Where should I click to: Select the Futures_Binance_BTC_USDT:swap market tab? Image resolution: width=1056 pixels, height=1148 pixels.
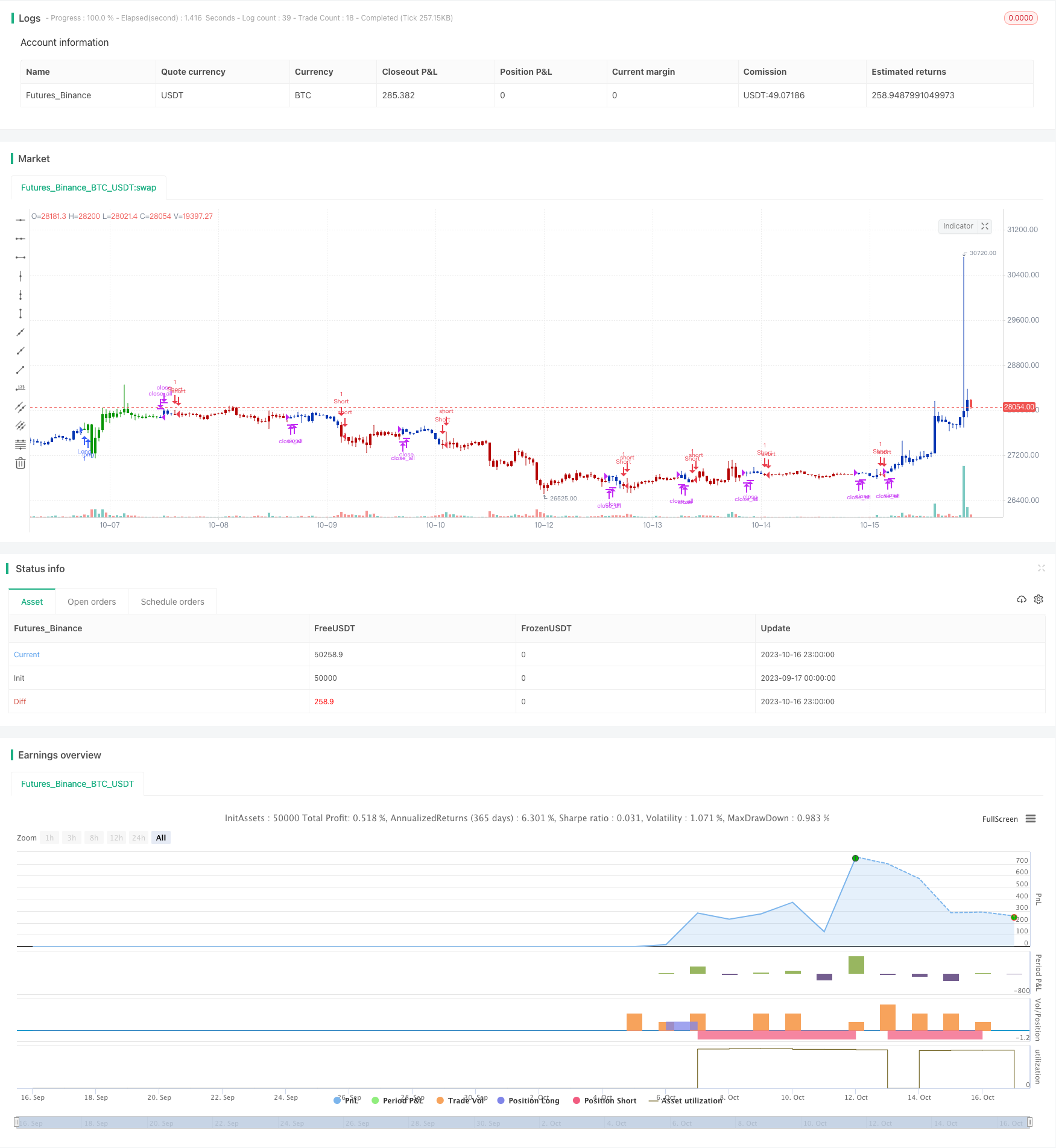[89, 188]
